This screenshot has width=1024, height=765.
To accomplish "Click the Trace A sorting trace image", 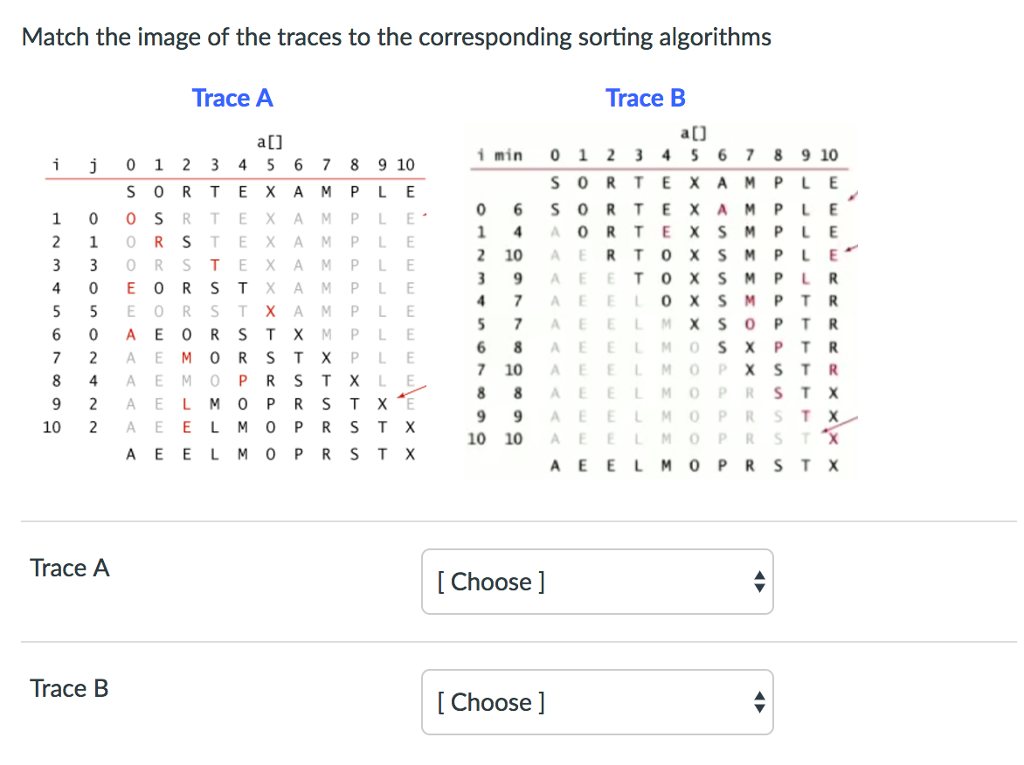I will [x=235, y=299].
